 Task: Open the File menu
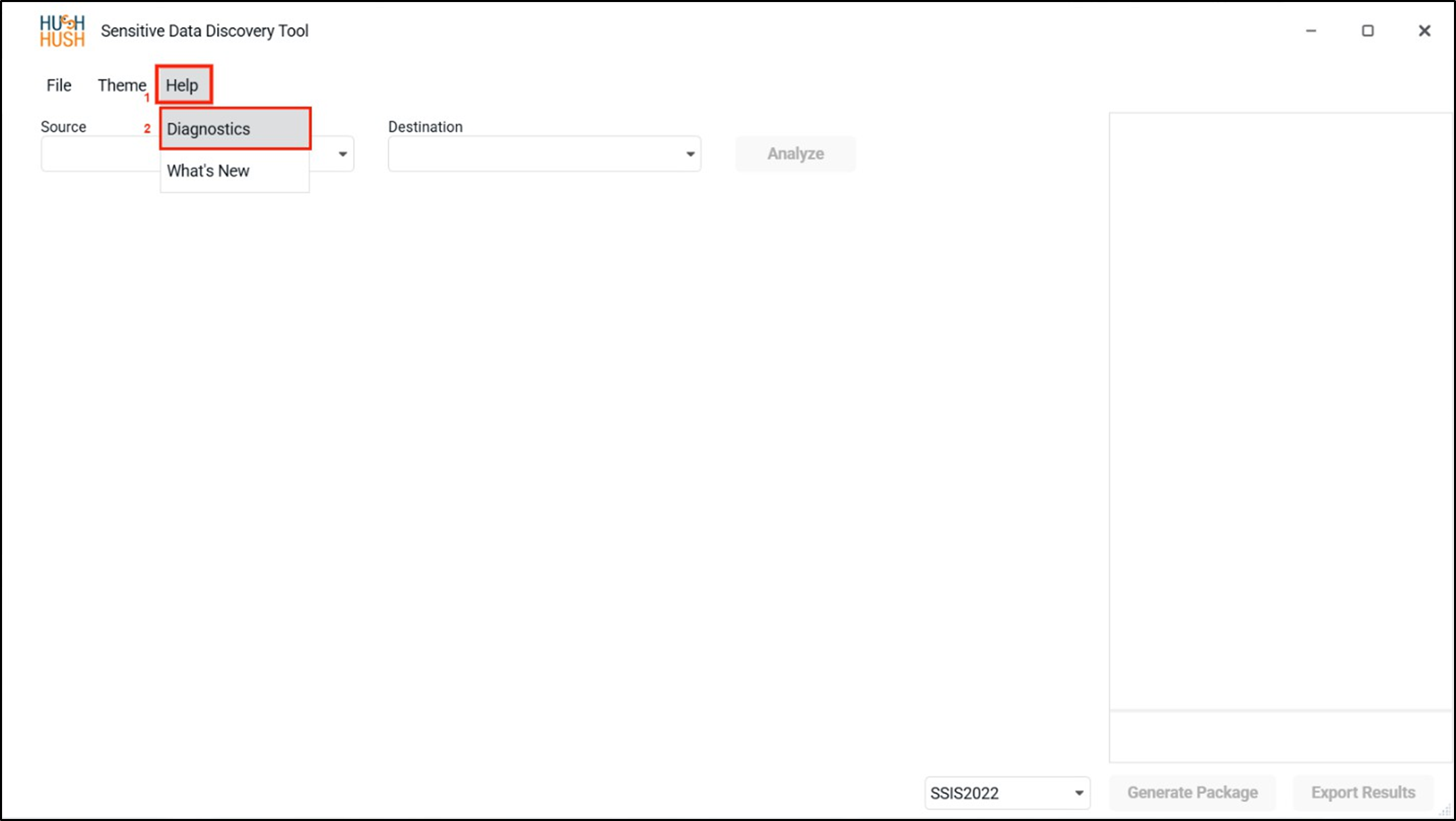point(59,85)
